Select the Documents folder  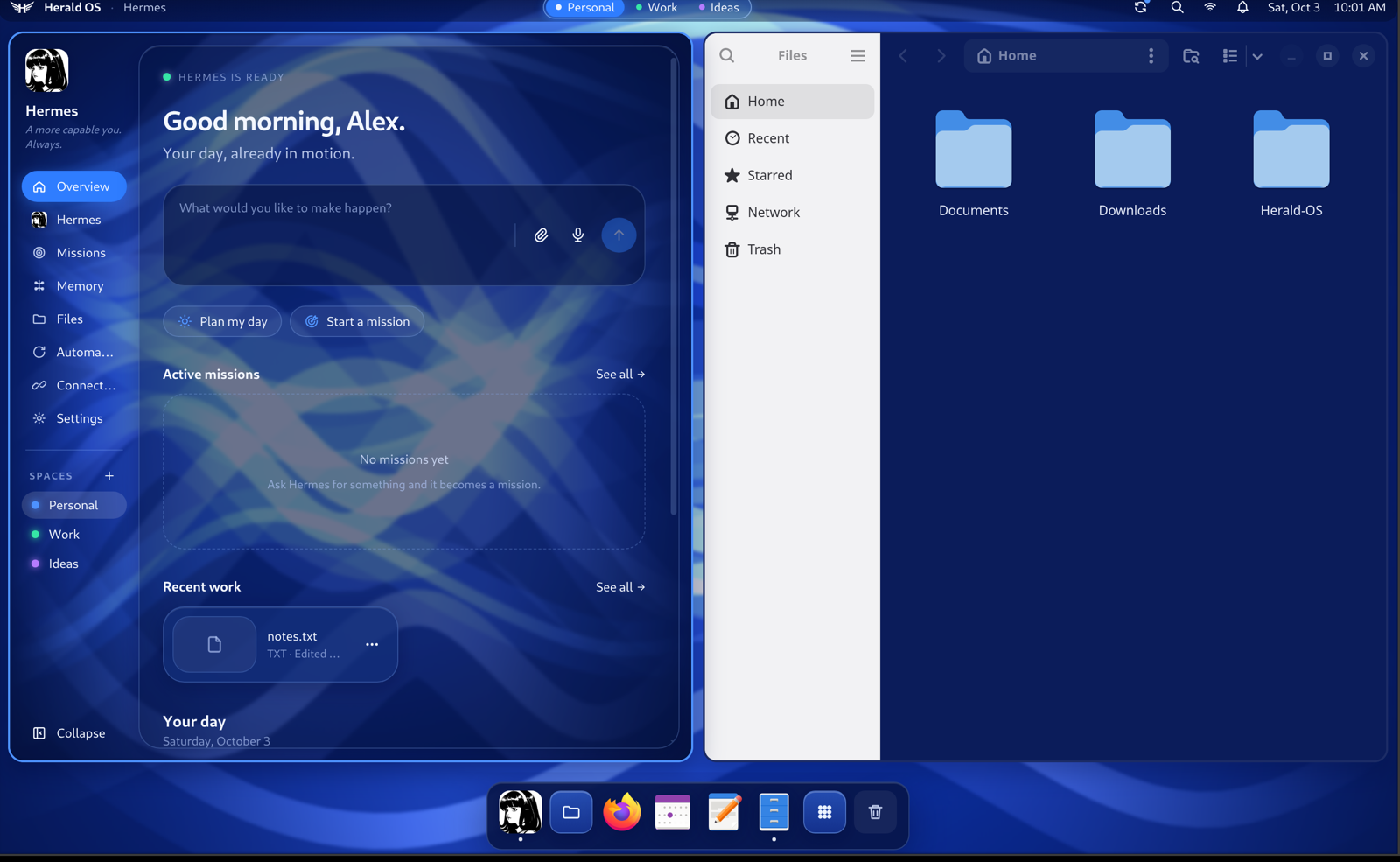(974, 165)
